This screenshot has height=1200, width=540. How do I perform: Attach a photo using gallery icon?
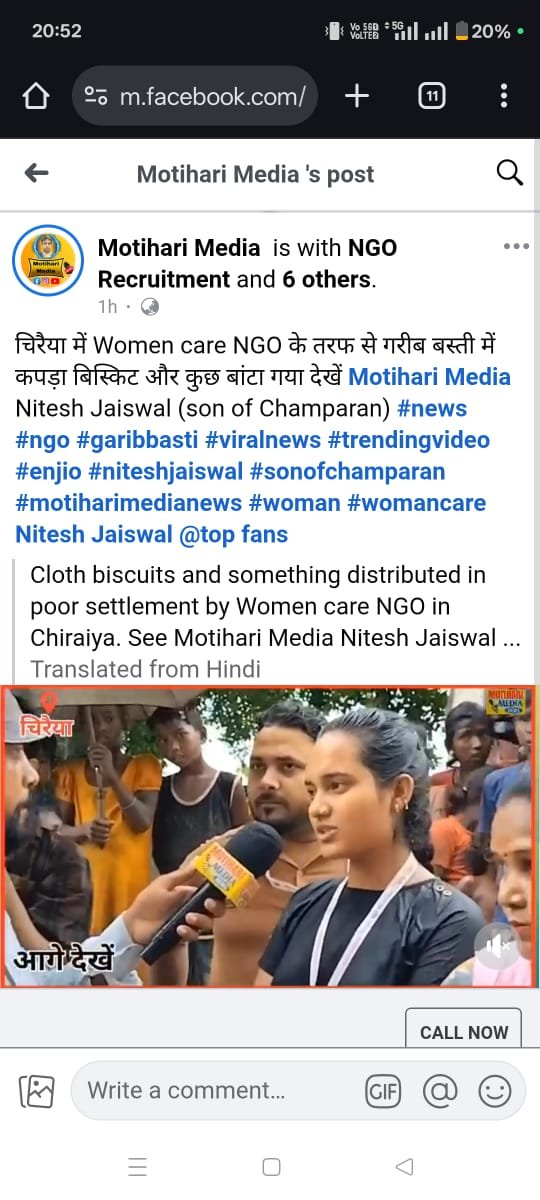(x=36, y=1090)
